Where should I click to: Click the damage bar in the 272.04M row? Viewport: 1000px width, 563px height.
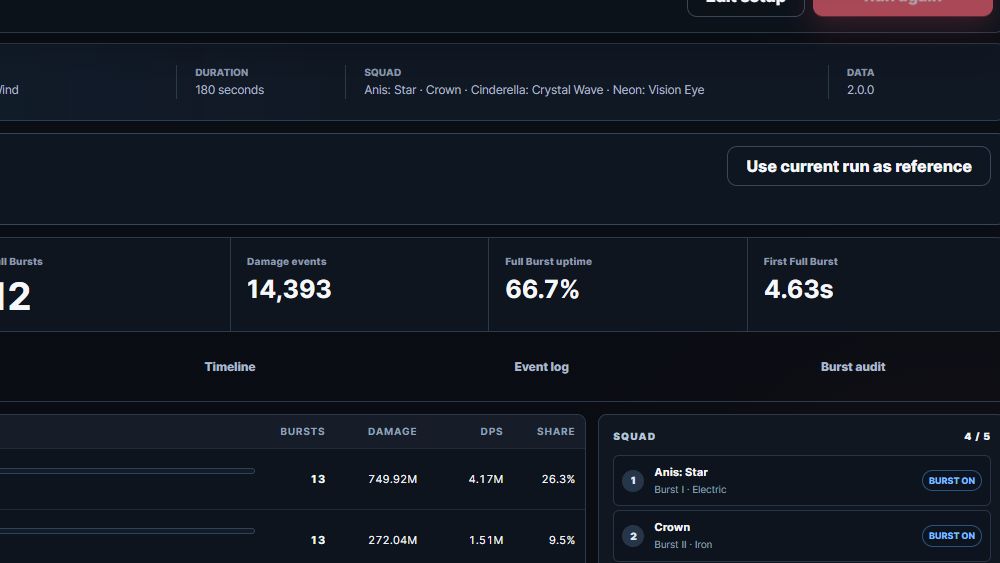coord(127,531)
